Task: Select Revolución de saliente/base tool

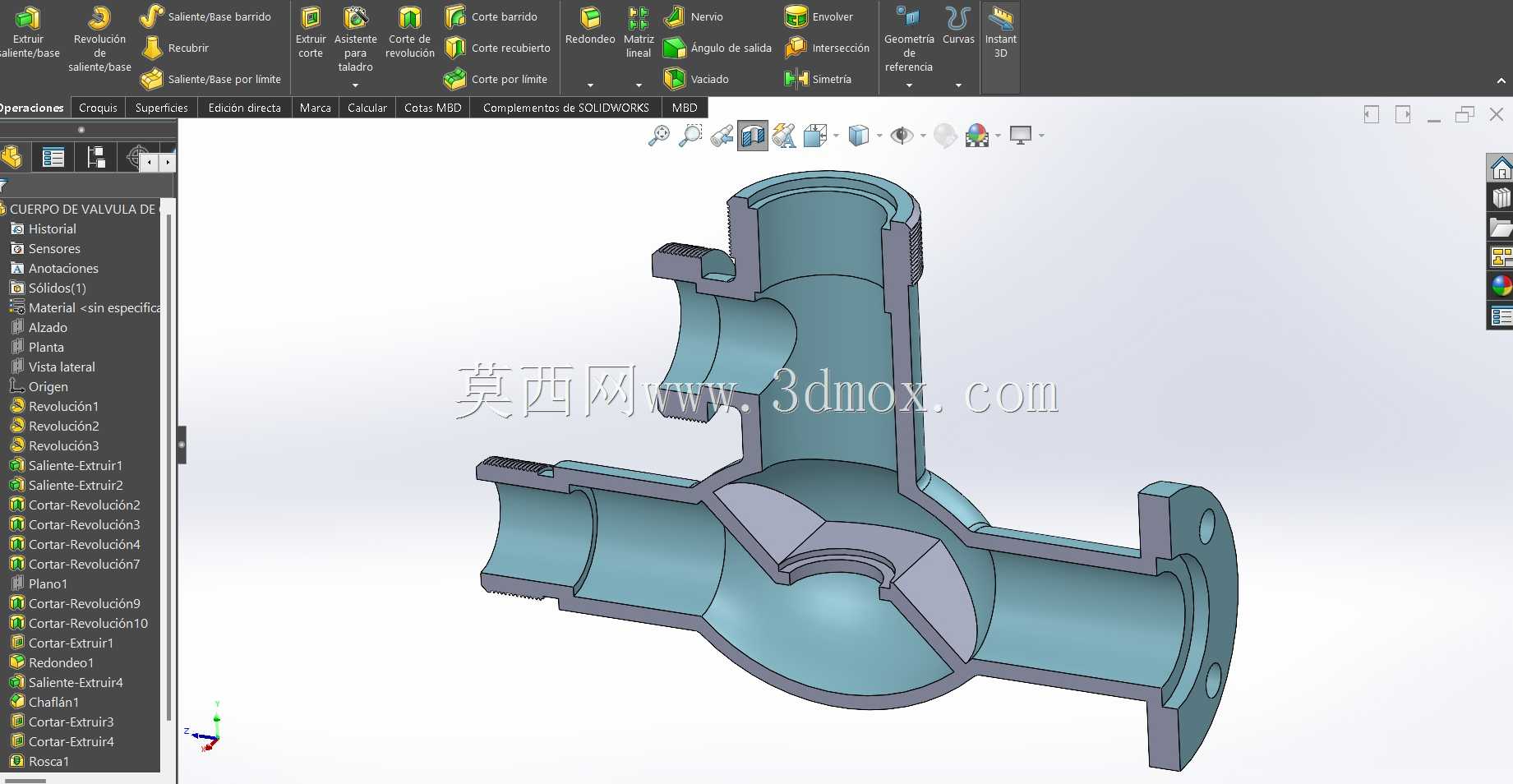Action: [99, 39]
